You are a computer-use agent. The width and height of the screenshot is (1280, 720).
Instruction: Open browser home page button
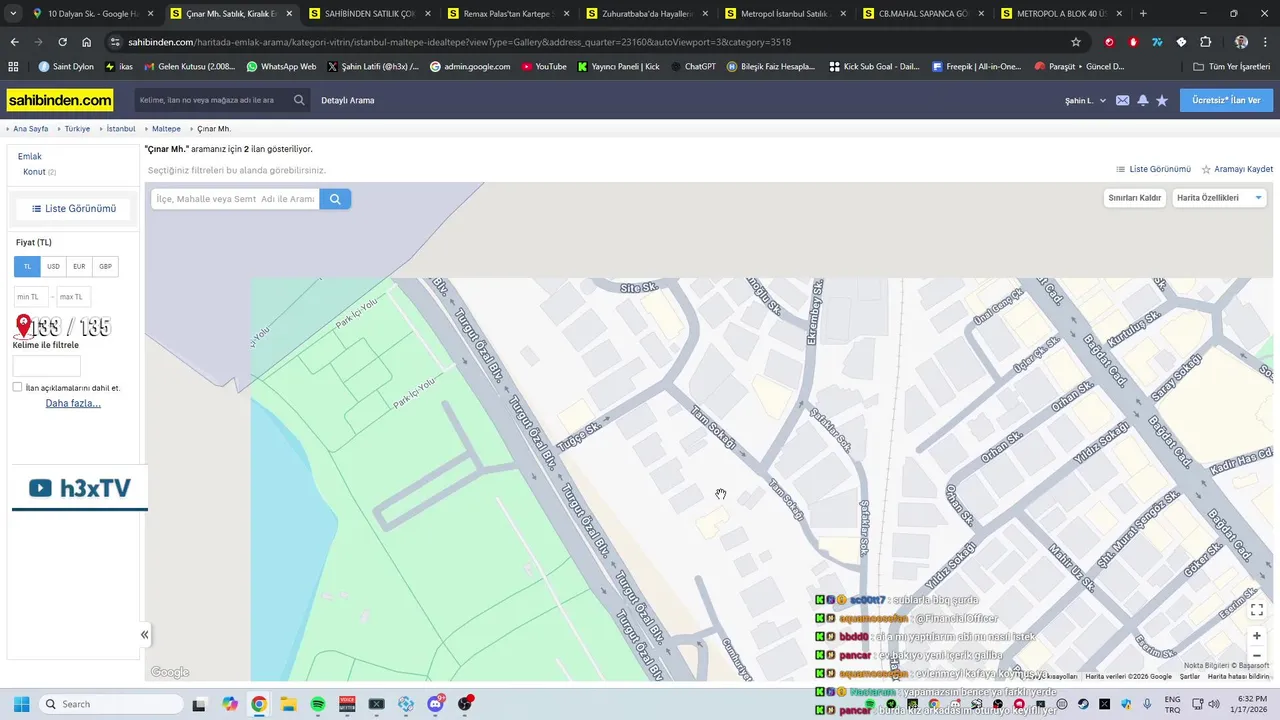(86, 42)
